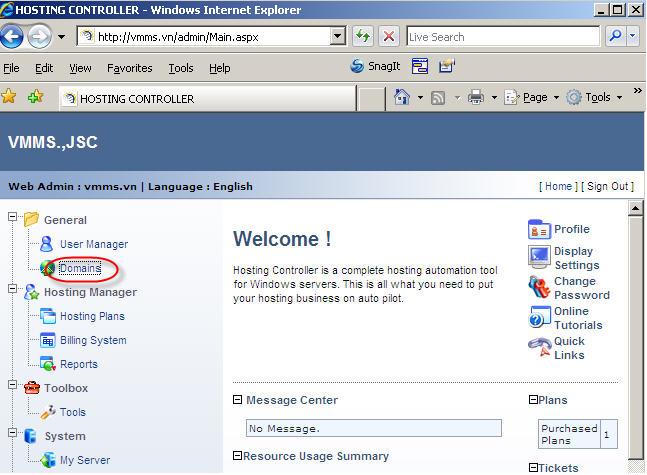The image size is (647, 475).
Task: Open the Home button dropdown arrow
Action: tap(420, 98)
